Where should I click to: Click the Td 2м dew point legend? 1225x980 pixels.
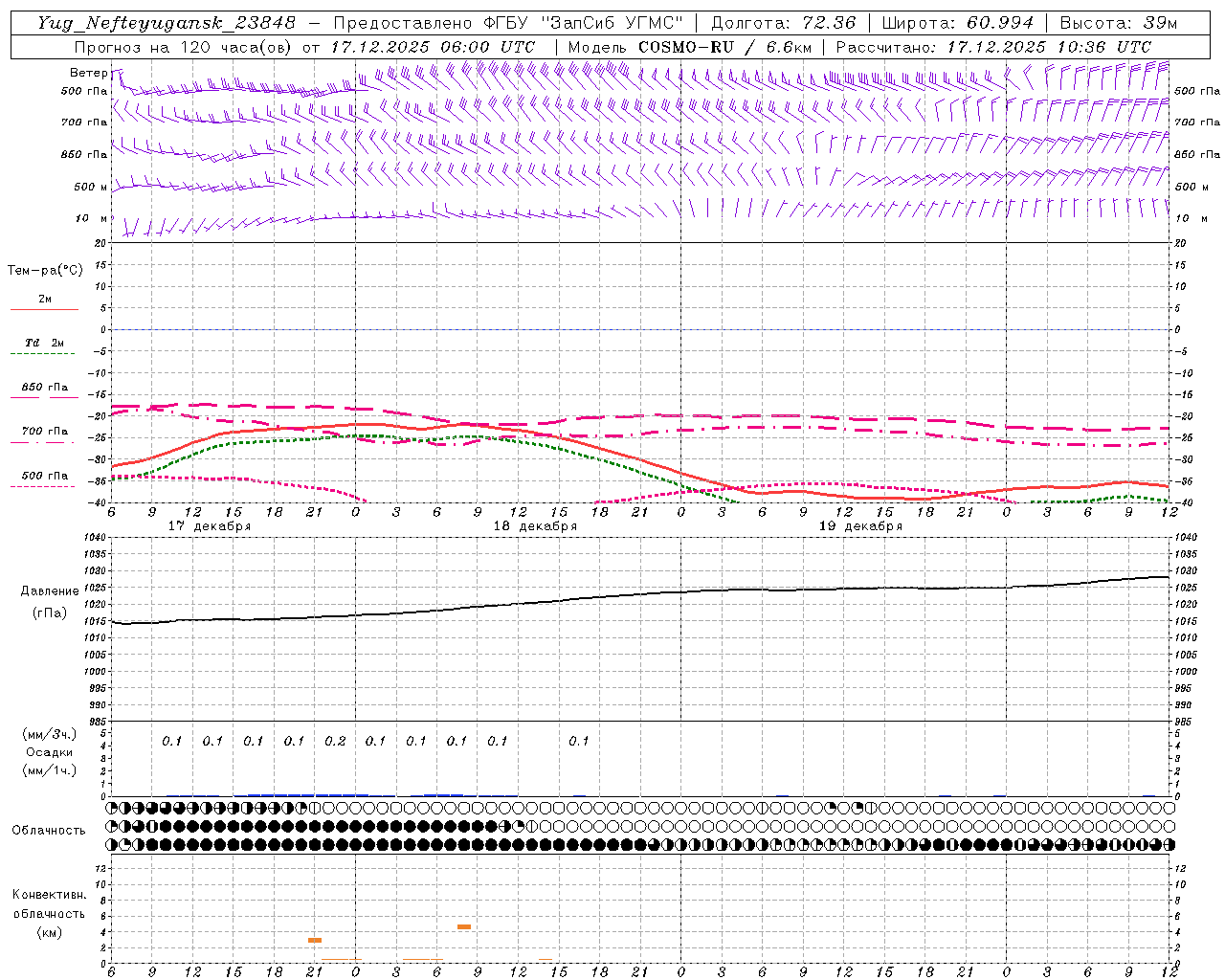click(44, 344)
